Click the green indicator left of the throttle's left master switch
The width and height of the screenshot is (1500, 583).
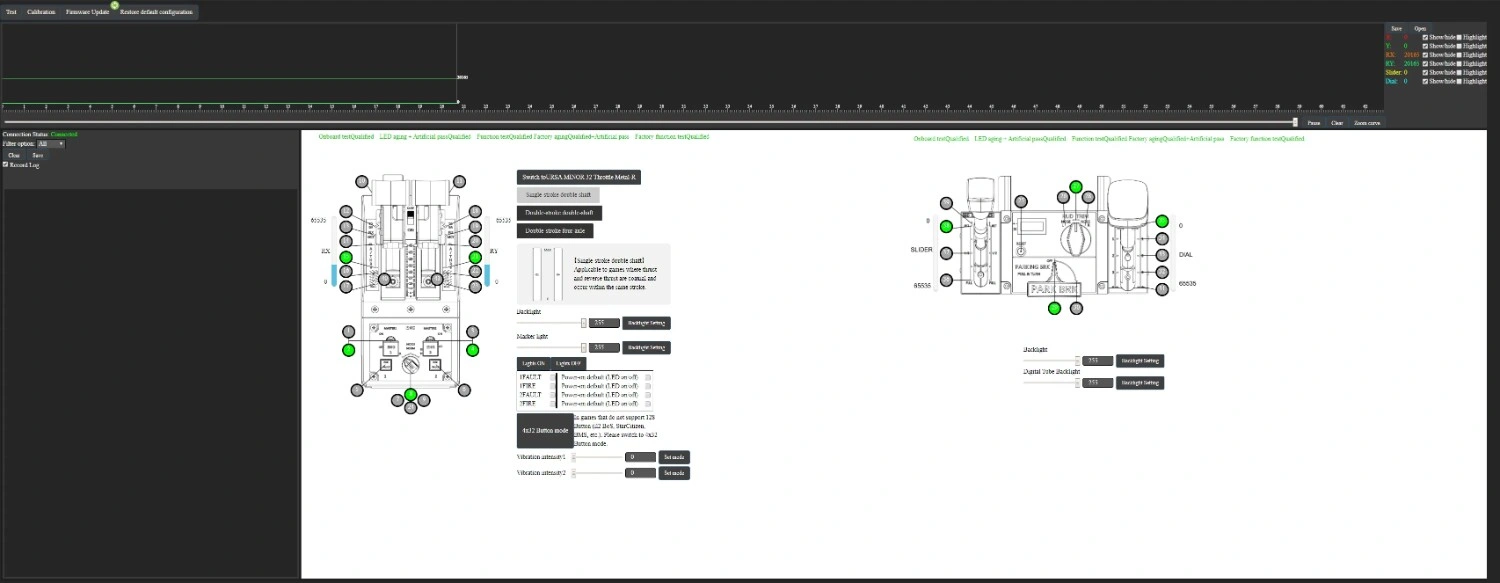coord(348,349)
